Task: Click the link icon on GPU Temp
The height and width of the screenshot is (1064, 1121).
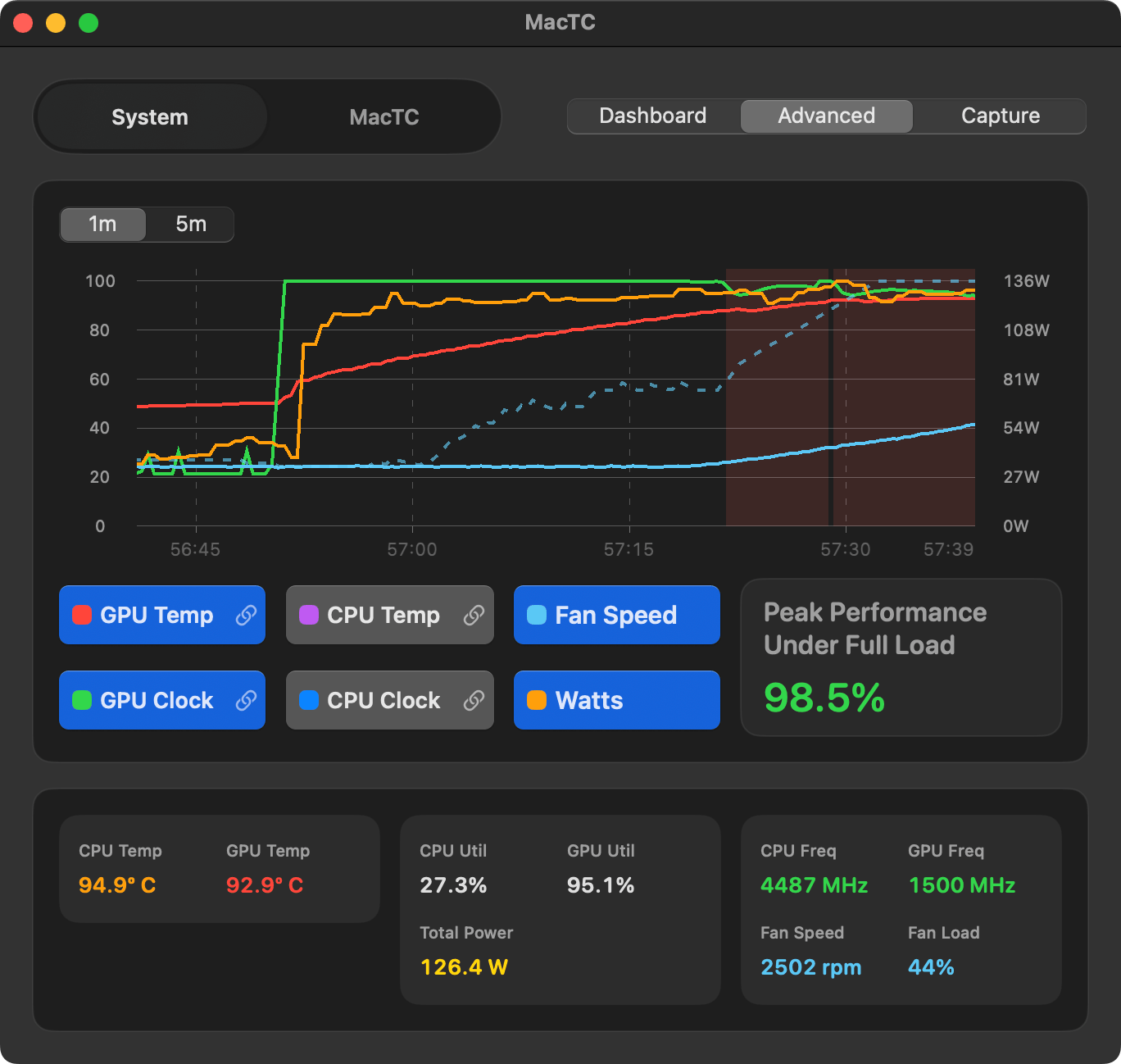Action: (x=246, y=616)
